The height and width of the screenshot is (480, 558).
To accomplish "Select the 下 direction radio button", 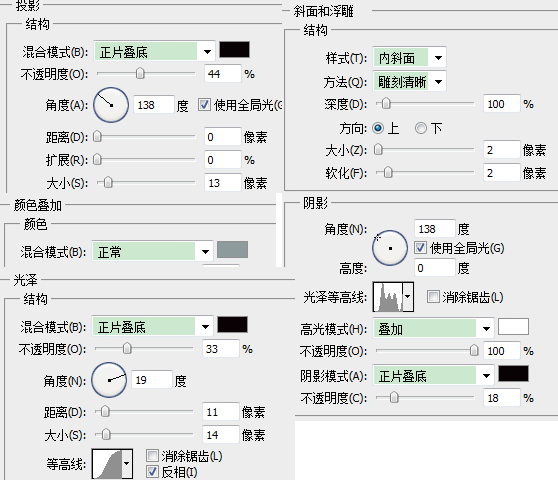I will [x=421, y=128].
